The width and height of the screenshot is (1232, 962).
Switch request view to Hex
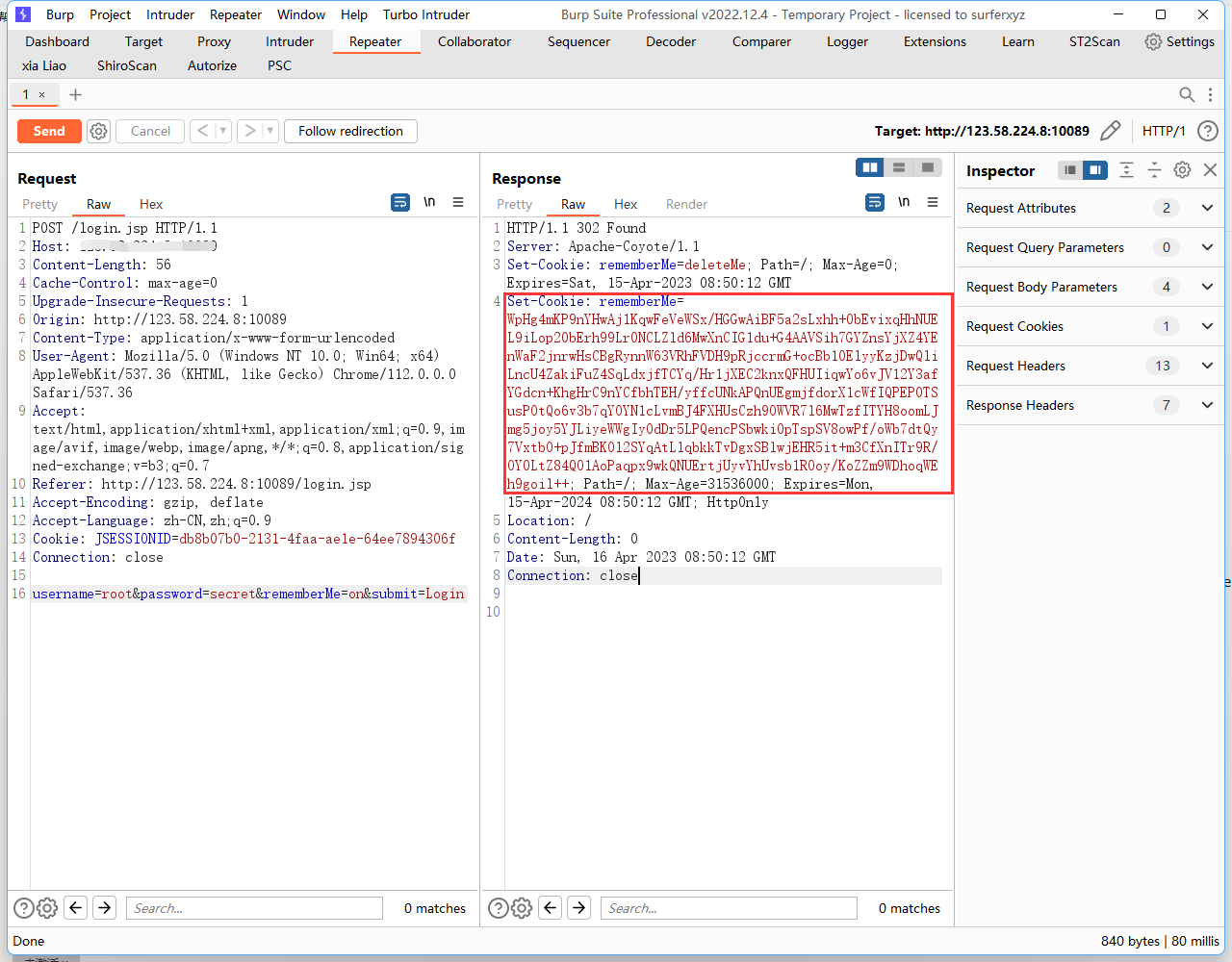pyautogui.click(x=151, y=204)
